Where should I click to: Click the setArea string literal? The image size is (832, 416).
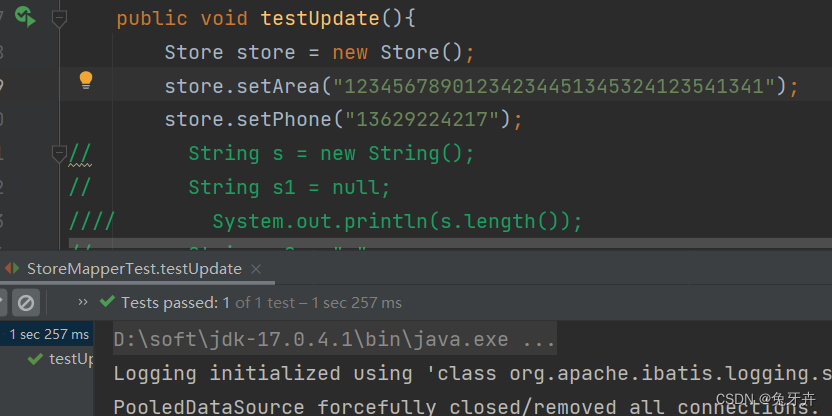pos(555,86)
